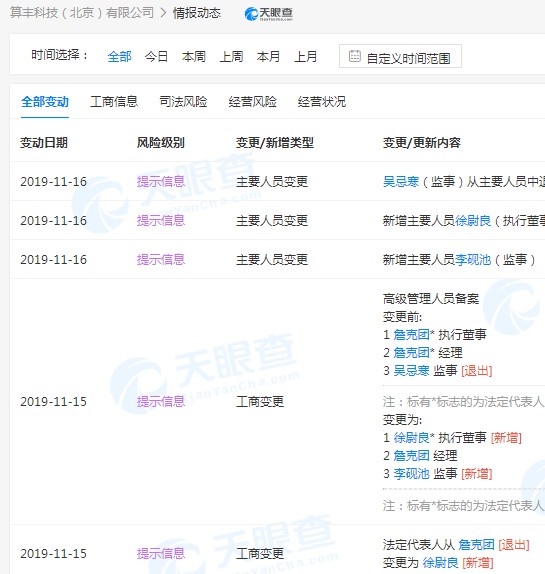Open 詹克团 经理 link under 变更为
The height and width of the screenshot is (574, 545).
pos(411,456)
